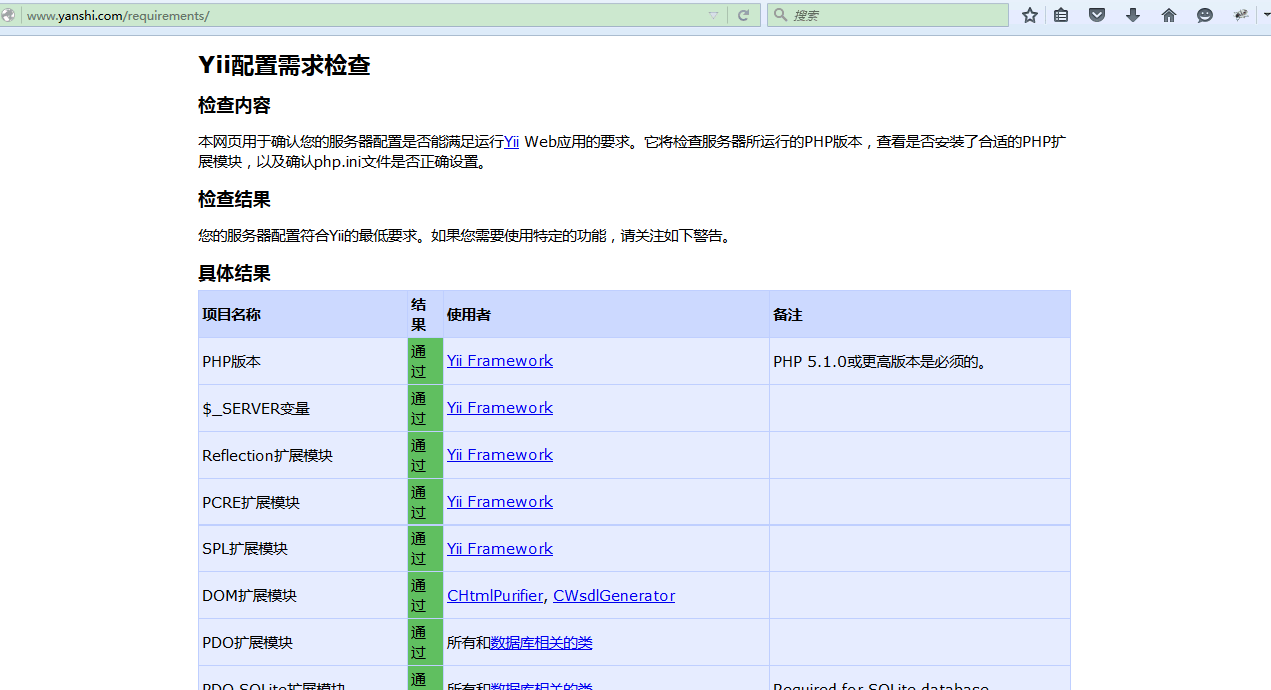
Task: Expand the URL history dropdown arrow
Action: (713, 15)
